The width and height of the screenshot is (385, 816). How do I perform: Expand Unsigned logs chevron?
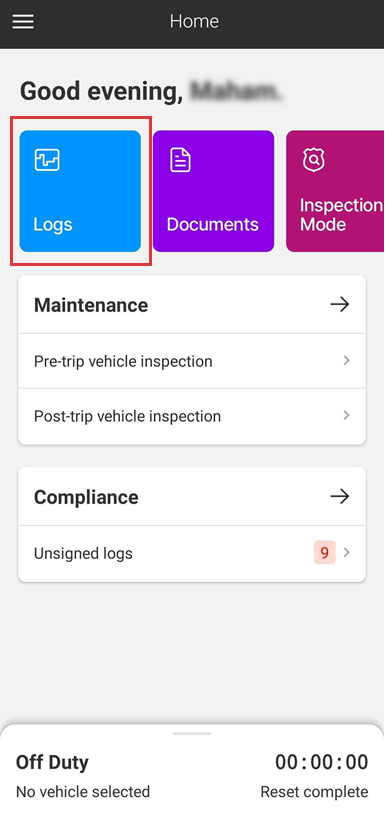click(x=346, y=553)
